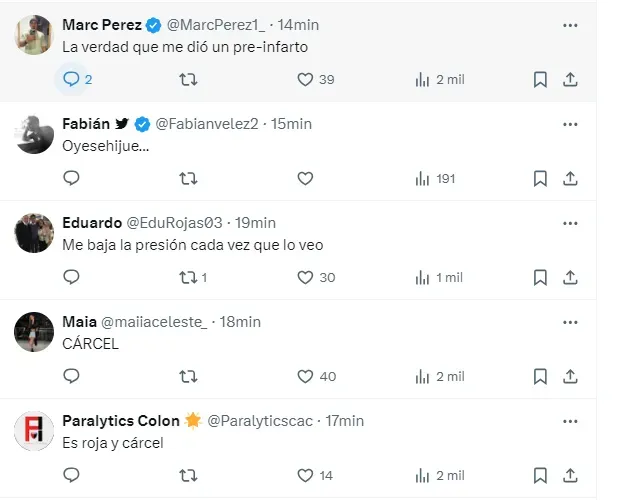620x500 pixels.
Task: Open more options menu on Fabián's tweet
Action: (x=570, y=124)
